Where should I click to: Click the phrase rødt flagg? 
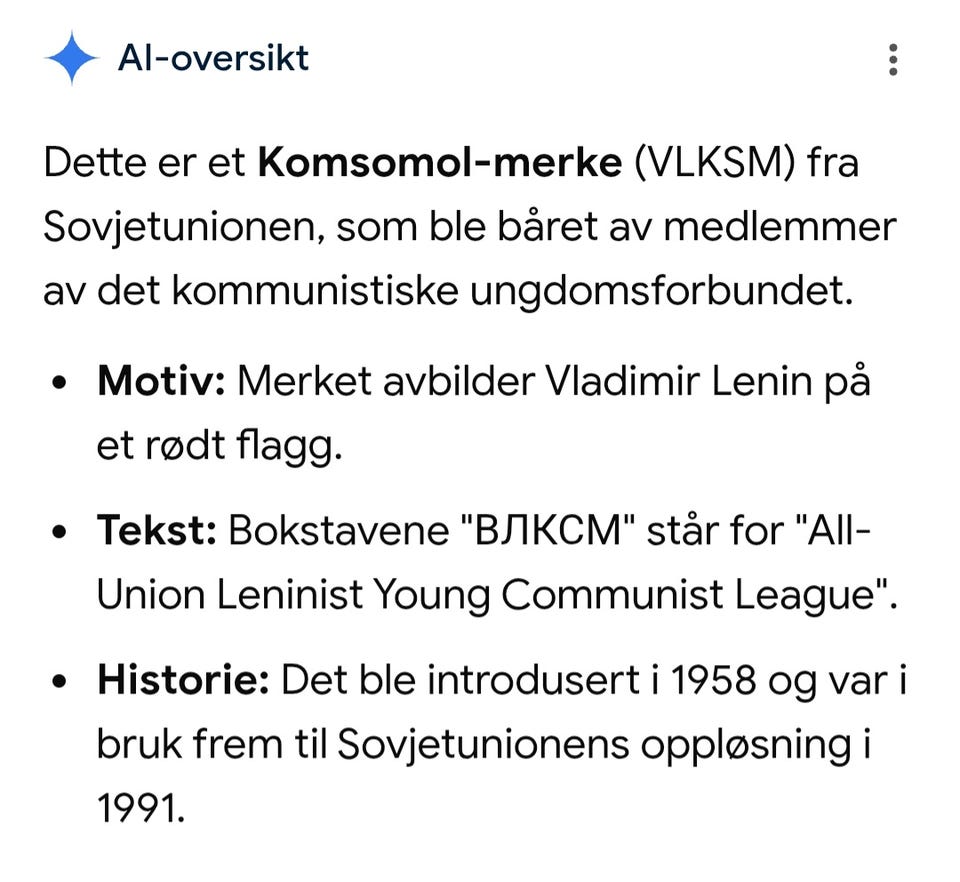pyautogui.click(x=244, y=446)
